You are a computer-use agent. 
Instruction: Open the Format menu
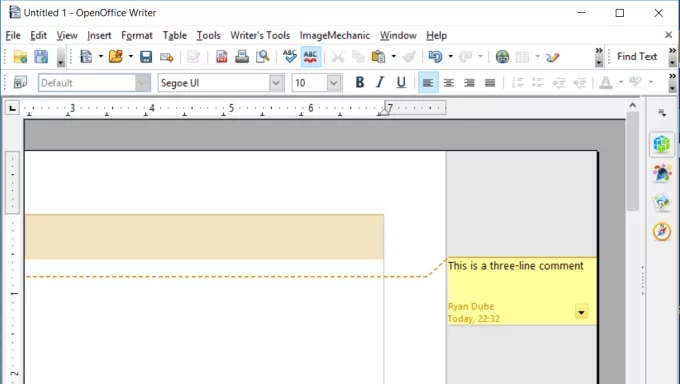coord(137,36)
